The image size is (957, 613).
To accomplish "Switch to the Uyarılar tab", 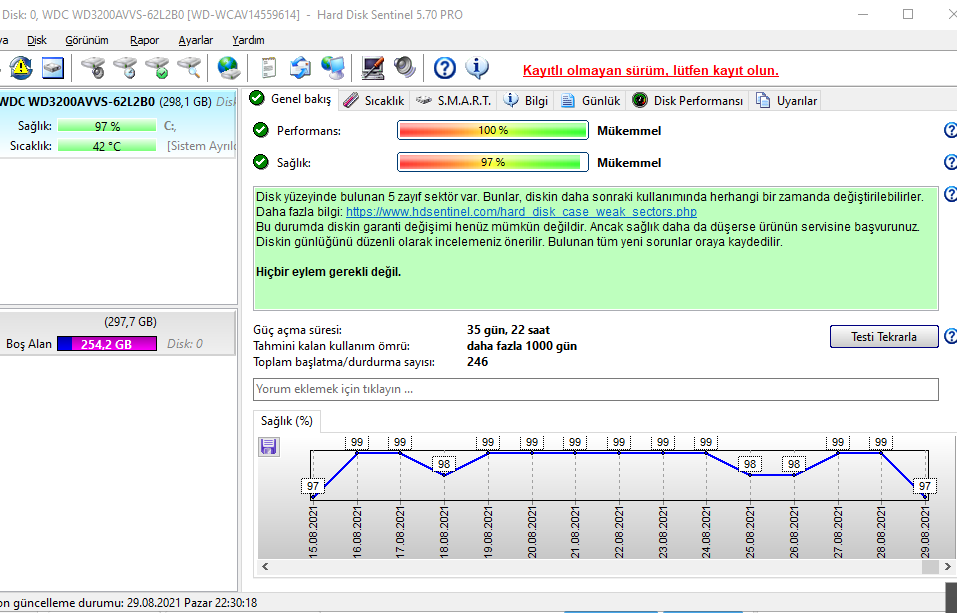I will pyautogui.click(x=786, y=101).
